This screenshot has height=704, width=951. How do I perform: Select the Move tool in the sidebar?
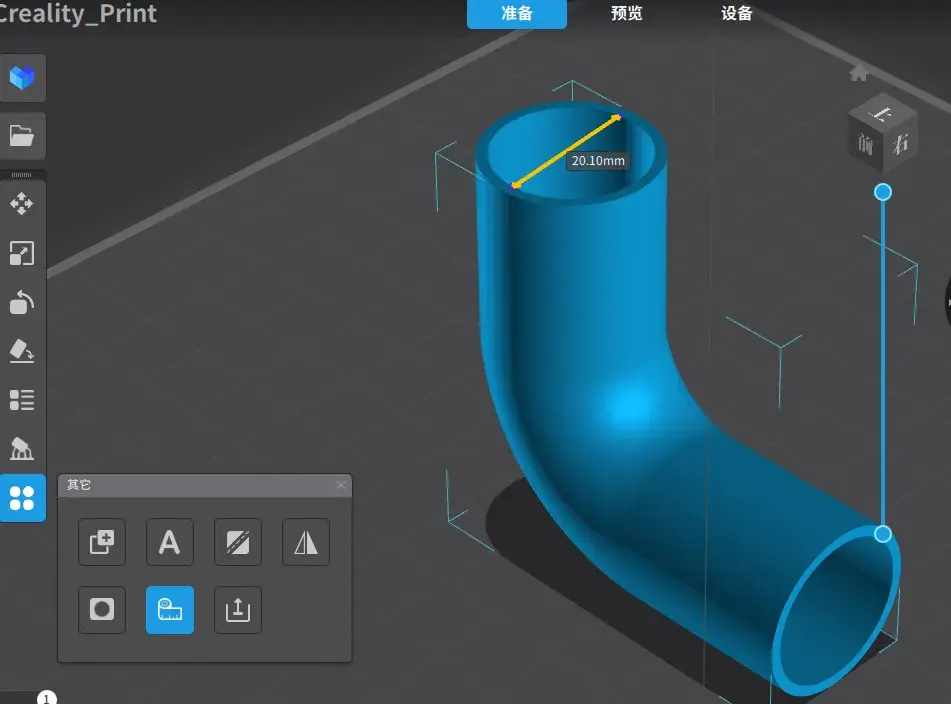(x=22, y=204)
